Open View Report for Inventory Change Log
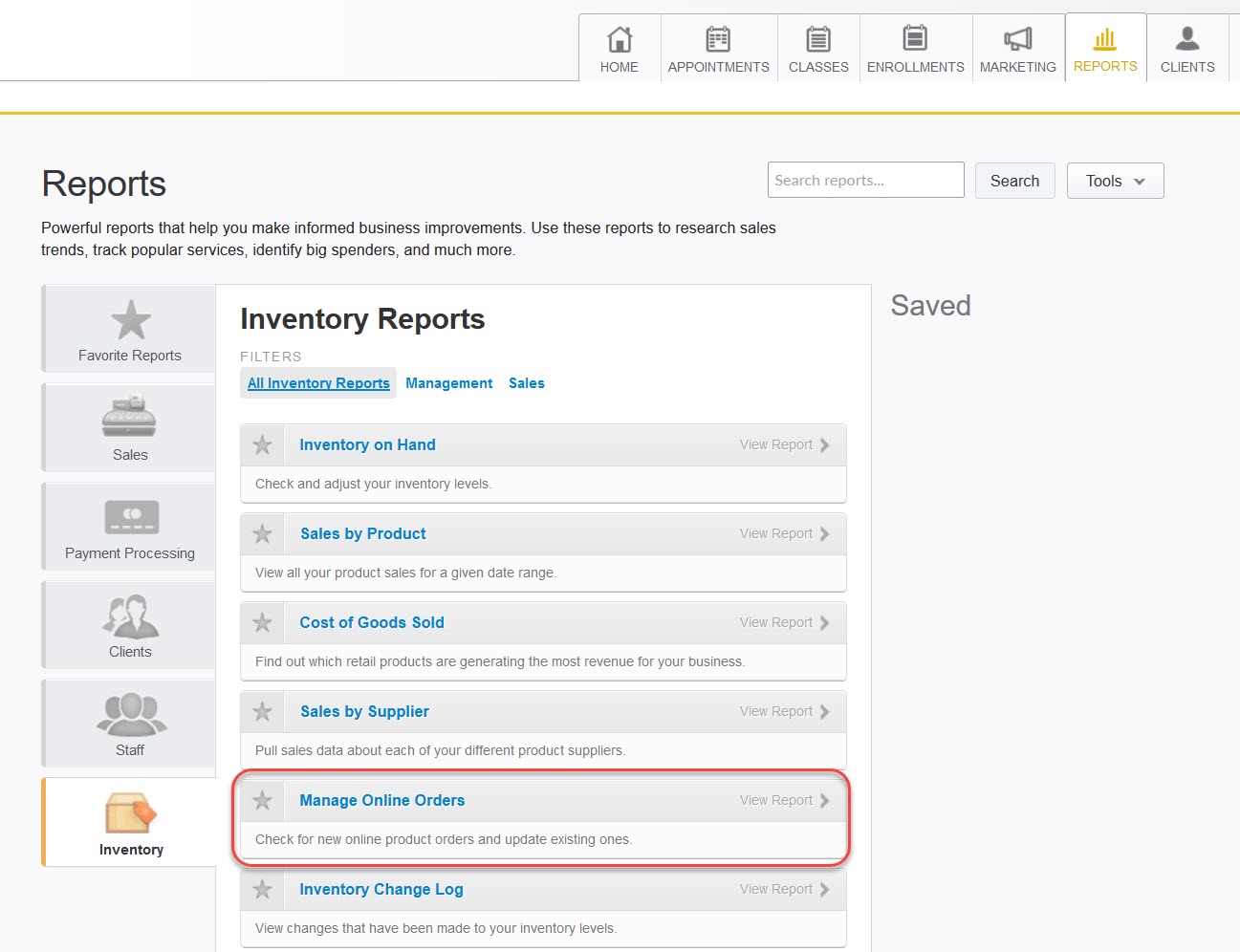 point(783,889)
